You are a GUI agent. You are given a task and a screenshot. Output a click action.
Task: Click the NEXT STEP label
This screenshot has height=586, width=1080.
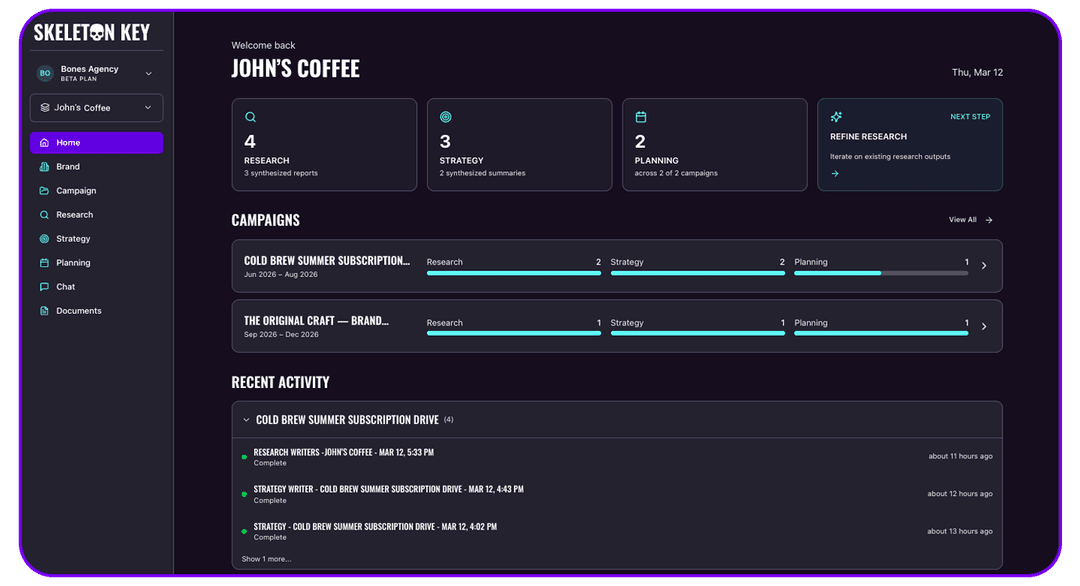coord(970,117)
